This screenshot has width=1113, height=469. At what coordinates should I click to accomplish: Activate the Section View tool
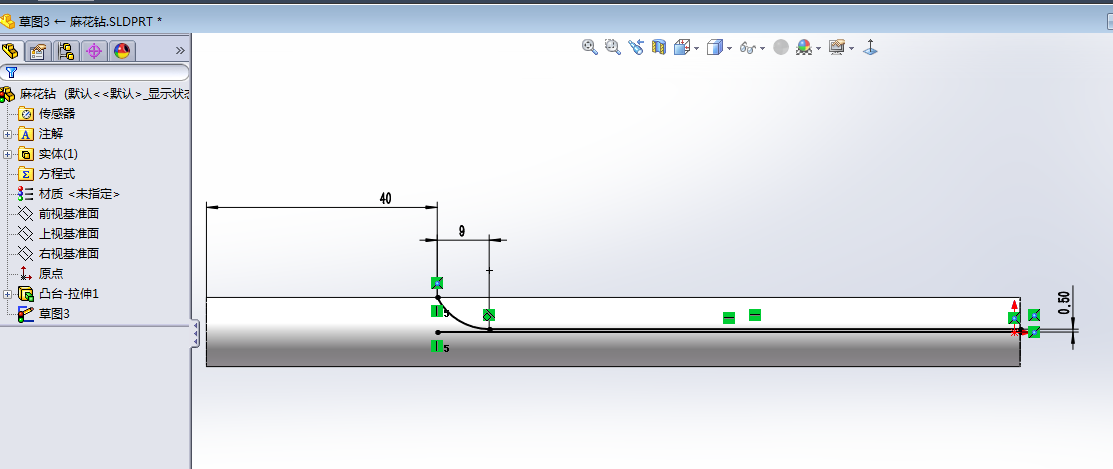click(x=659, y=47)
